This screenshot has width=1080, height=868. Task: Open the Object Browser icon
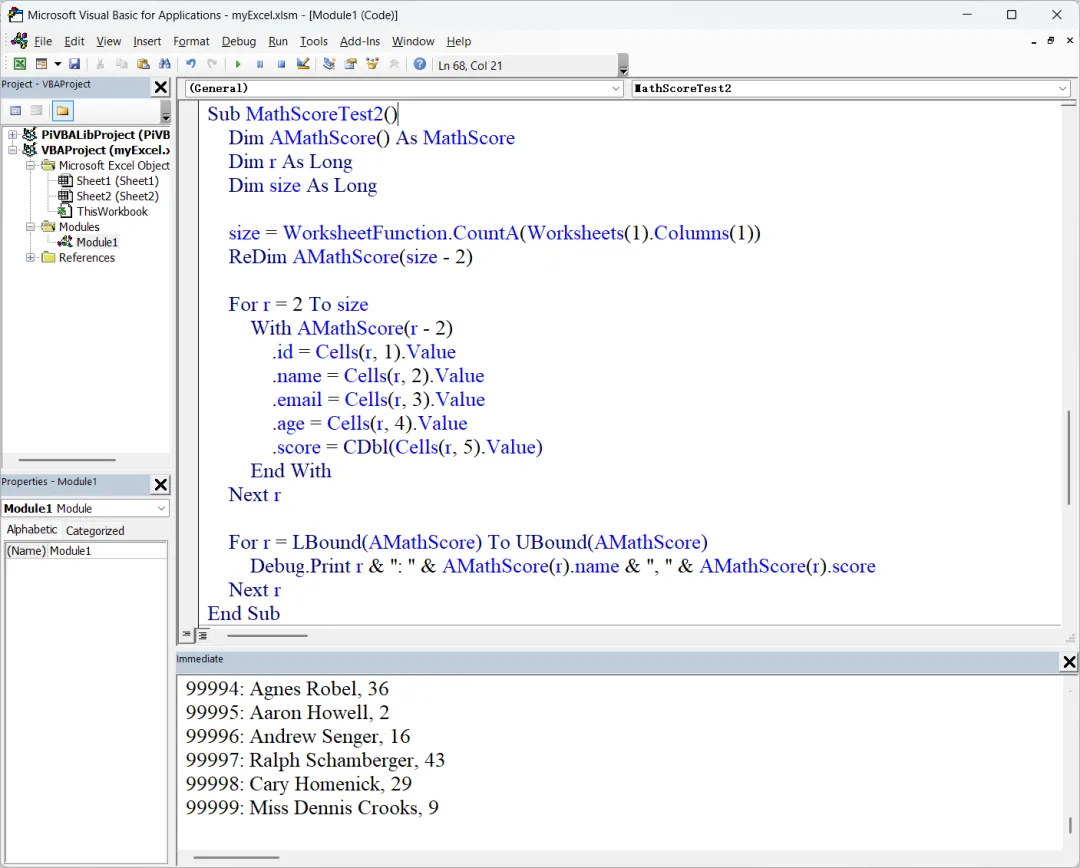[x=373, y=64]
